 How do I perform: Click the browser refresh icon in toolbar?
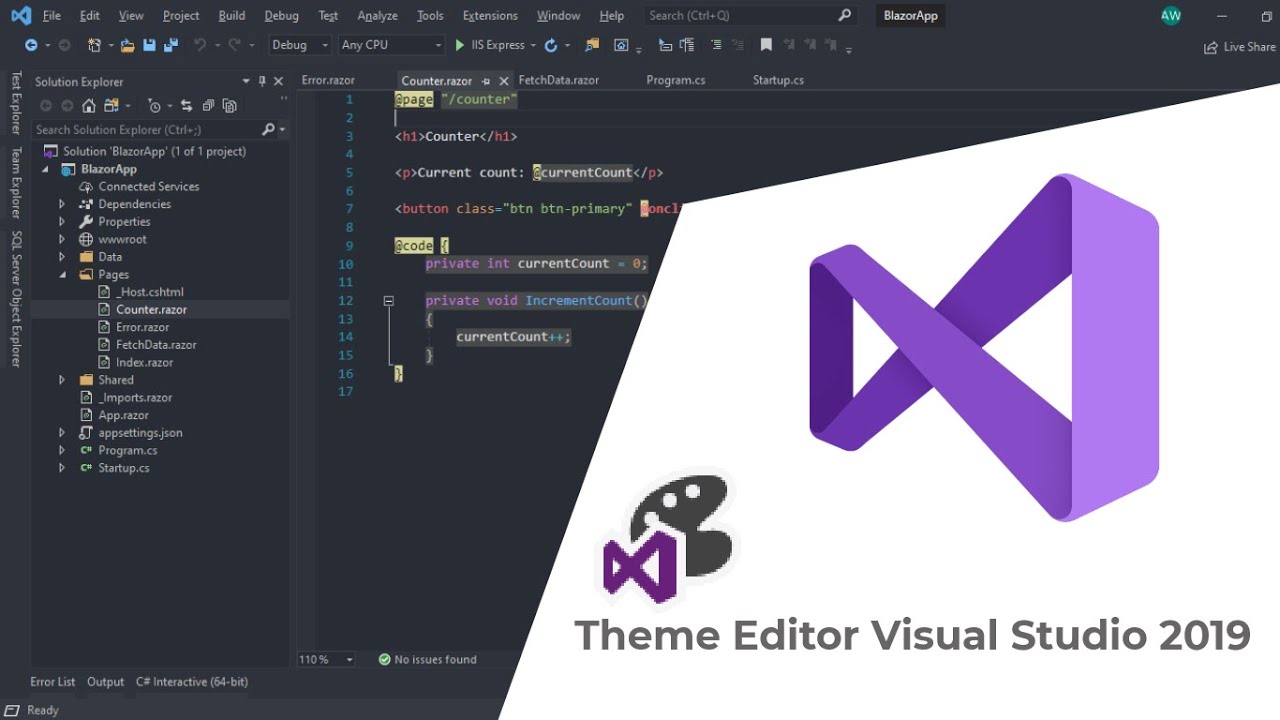tap(551, 45)
